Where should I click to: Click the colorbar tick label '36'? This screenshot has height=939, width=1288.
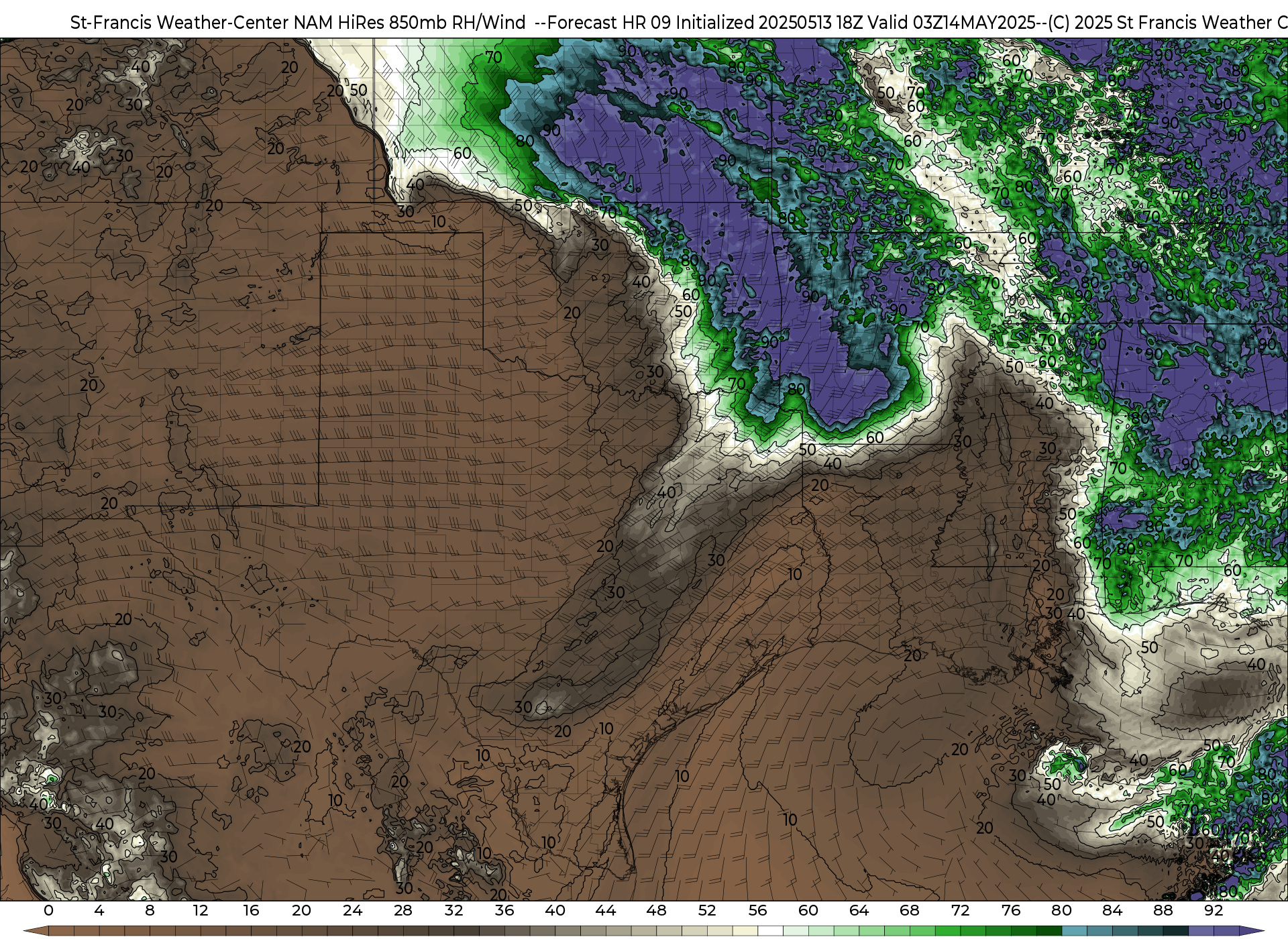tap(504, 911)
